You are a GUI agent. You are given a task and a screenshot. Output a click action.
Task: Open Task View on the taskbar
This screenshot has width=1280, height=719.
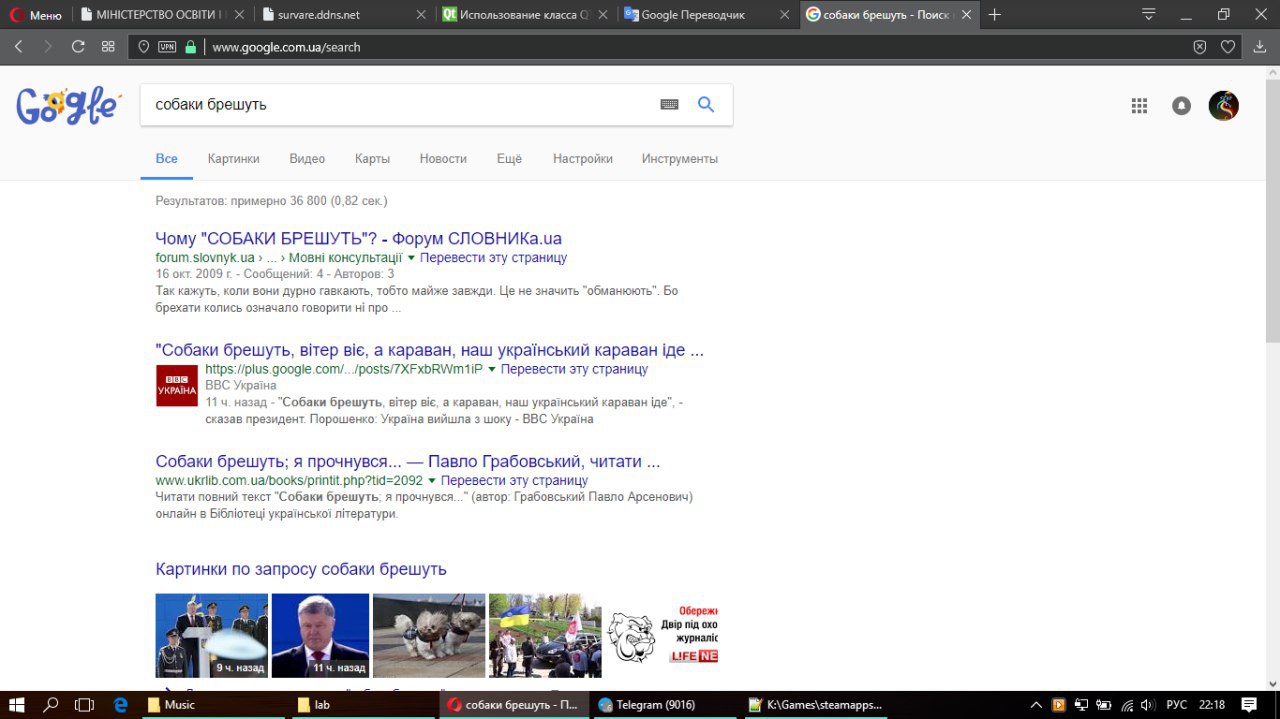tap(84, 704)
